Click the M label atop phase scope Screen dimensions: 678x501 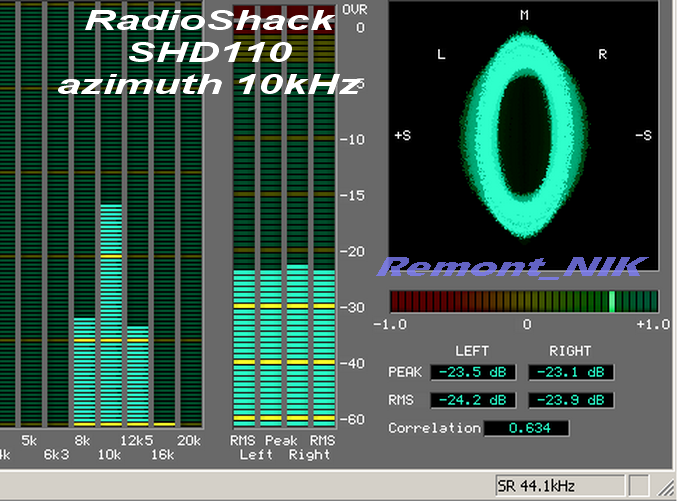(523, 15)
